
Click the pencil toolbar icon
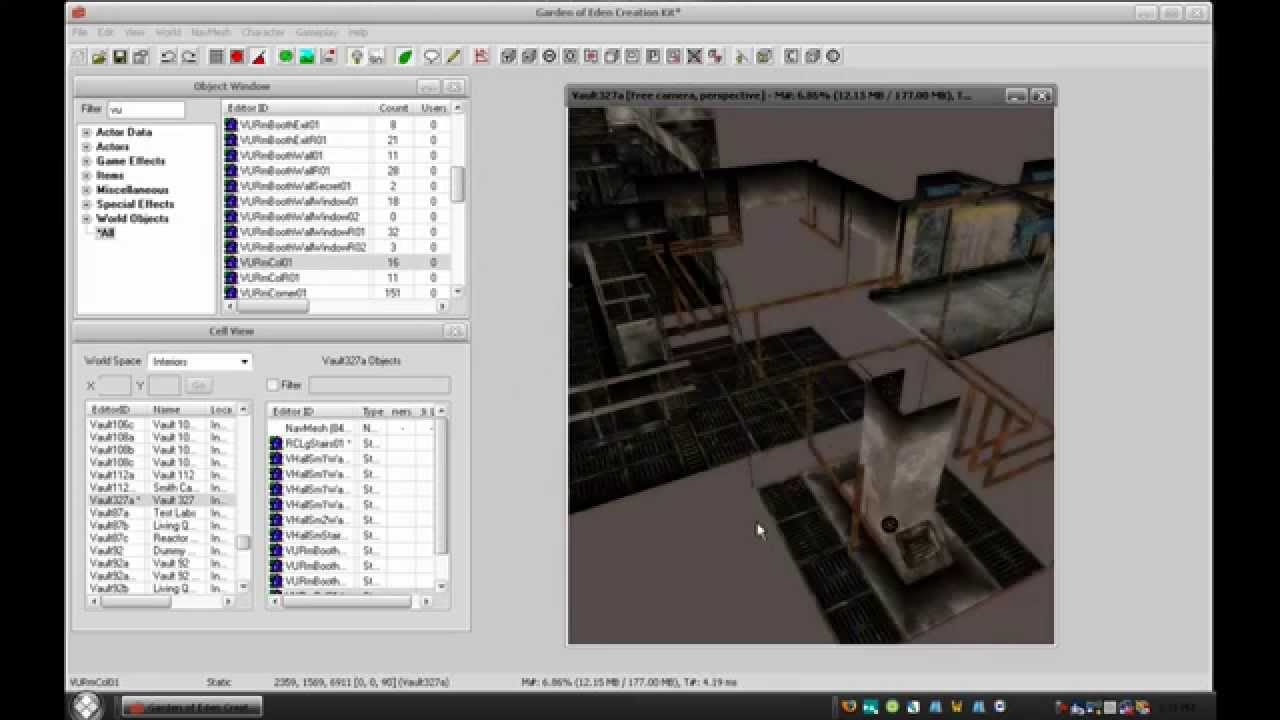pos(453,57)
